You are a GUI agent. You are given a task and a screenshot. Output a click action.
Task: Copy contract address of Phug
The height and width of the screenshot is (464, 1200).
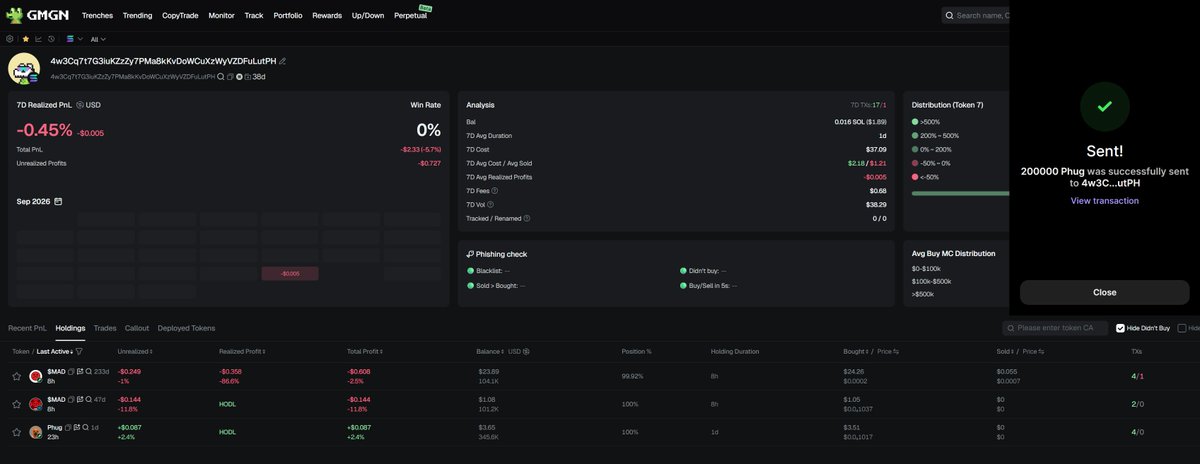pos(68,427)
